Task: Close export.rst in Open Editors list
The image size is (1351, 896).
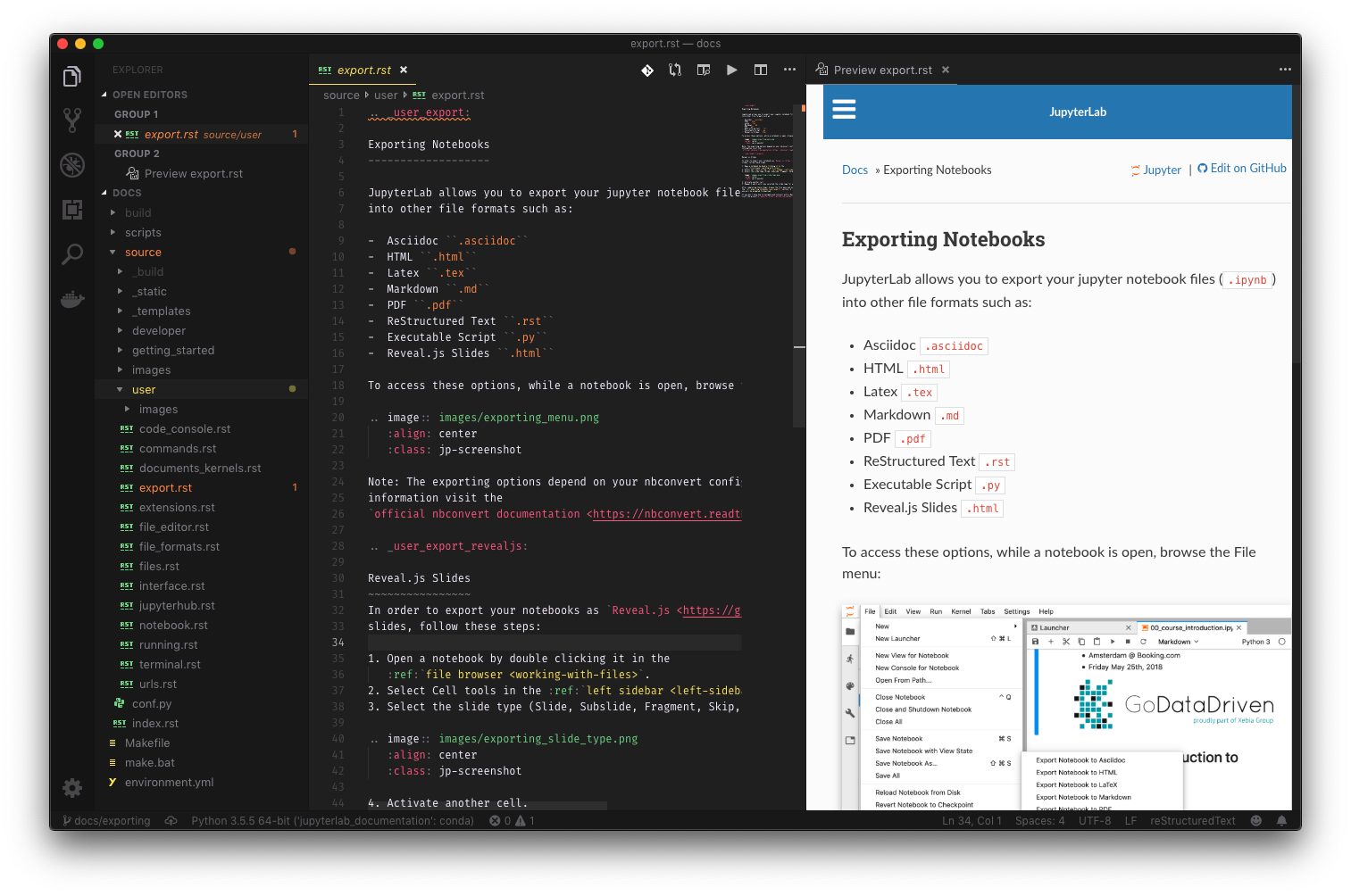Action: (118, 134)
